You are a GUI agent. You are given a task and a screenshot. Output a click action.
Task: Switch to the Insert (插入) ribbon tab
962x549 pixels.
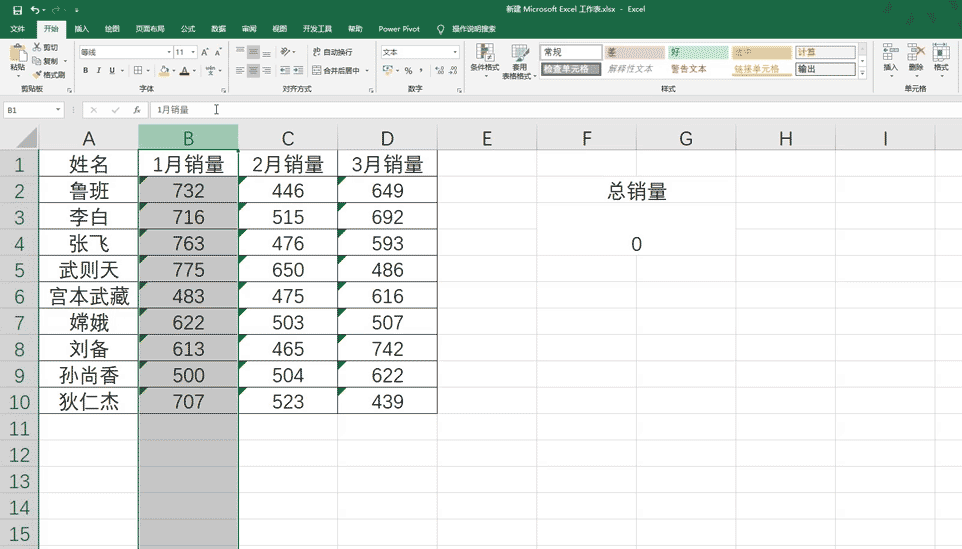pos(81,29)
